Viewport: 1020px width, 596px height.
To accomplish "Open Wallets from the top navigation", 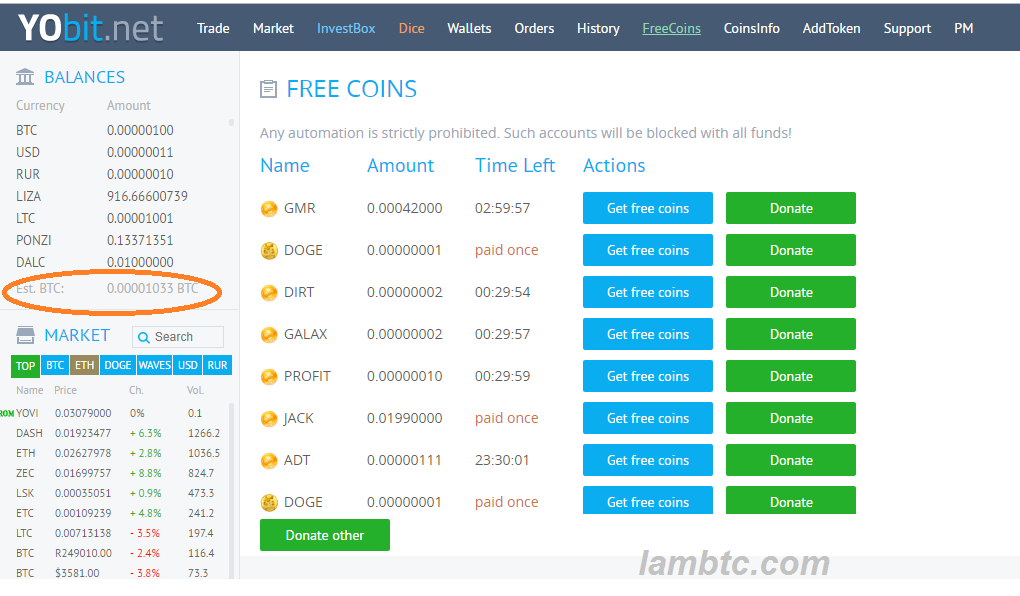I will 469,29.
